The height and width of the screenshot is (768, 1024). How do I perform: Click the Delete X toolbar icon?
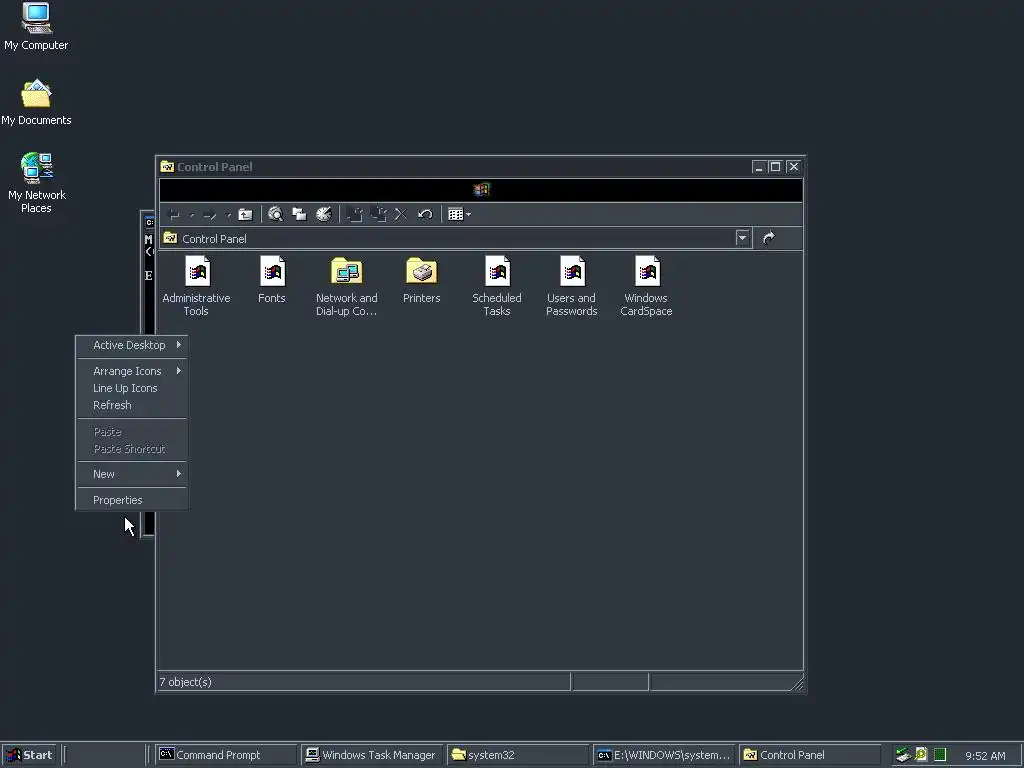pos(401,214)
